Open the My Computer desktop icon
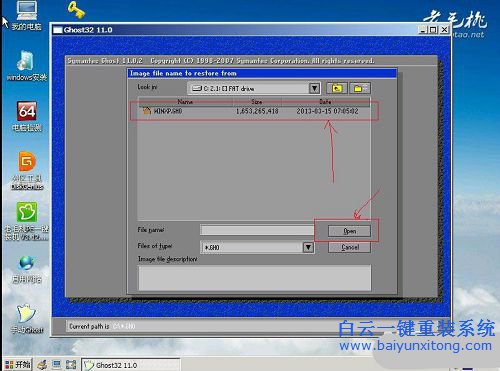Image resolution: width=500 pixels, height=371 pixels. 27,16
